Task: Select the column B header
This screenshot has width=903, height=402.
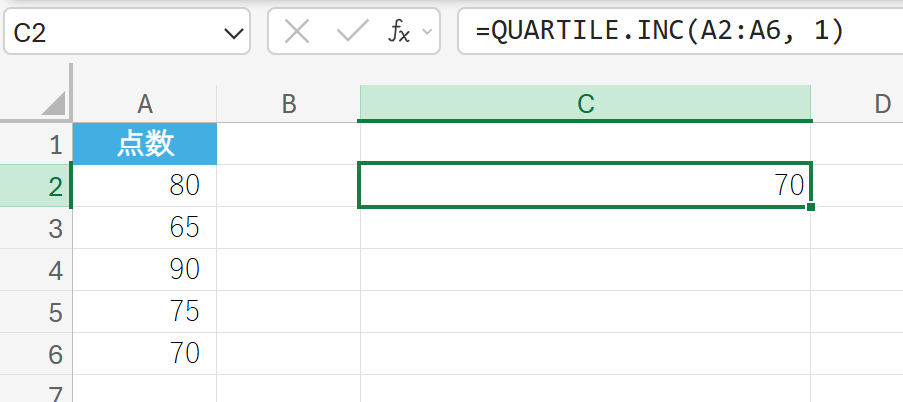Action: (x=288, y=103)
